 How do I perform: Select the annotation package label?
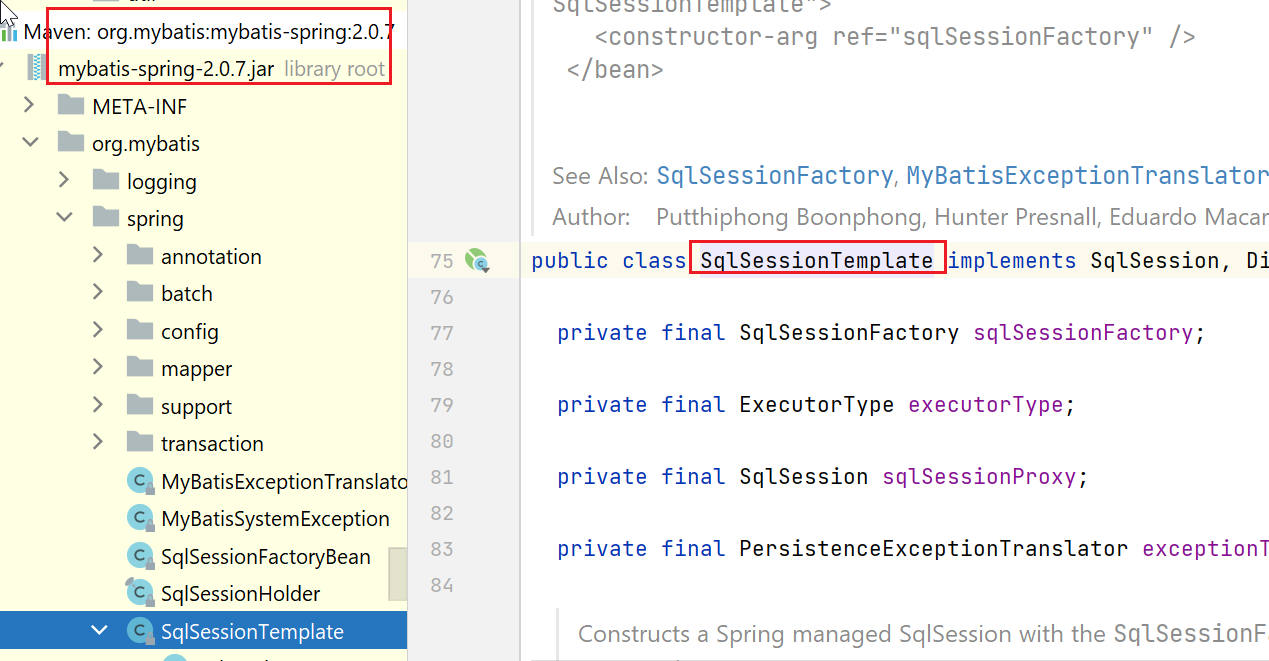coord(211,257)
